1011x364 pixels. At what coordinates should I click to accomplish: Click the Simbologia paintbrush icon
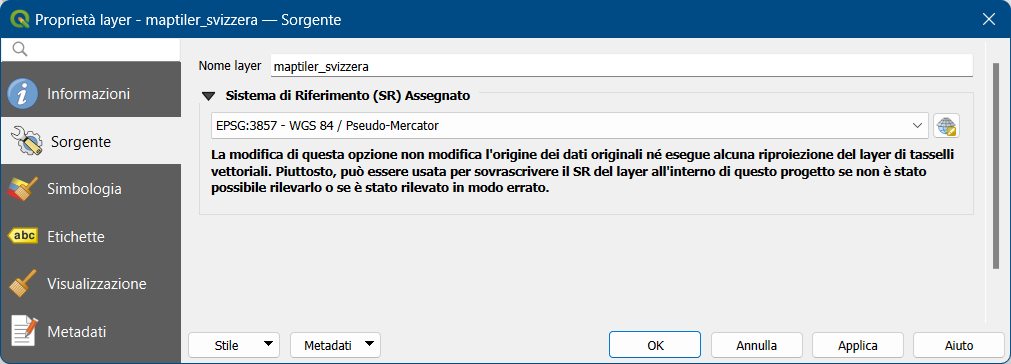coord(23,189)
